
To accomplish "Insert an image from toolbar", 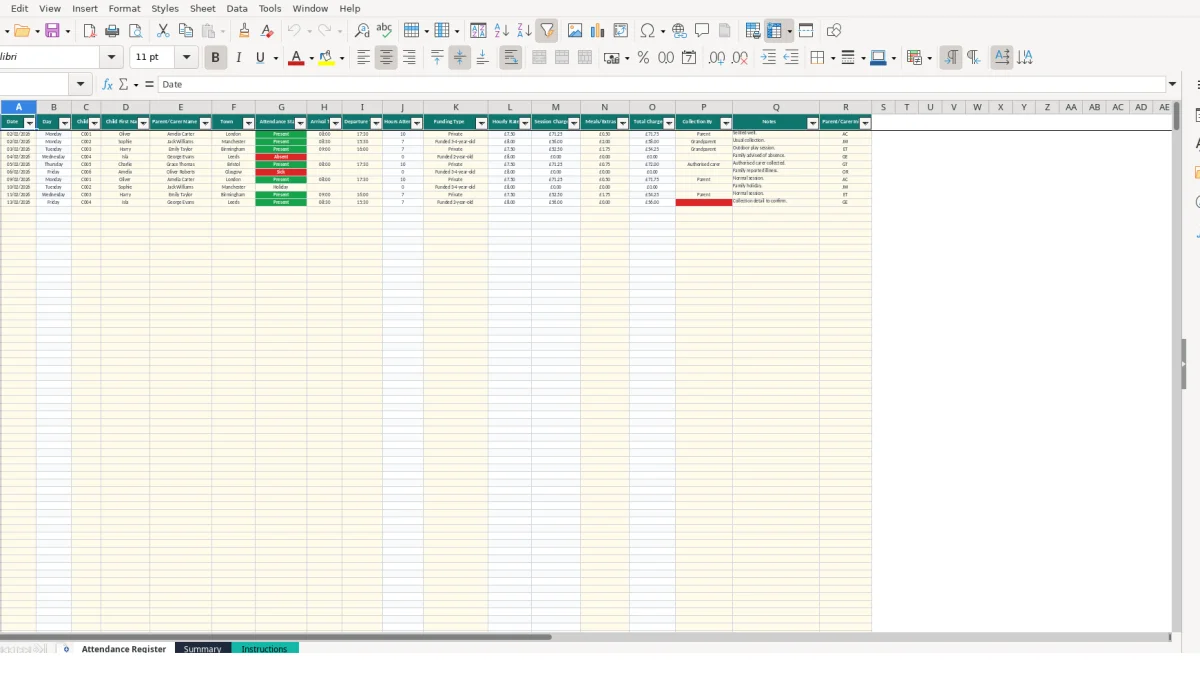I will point(574,31).
